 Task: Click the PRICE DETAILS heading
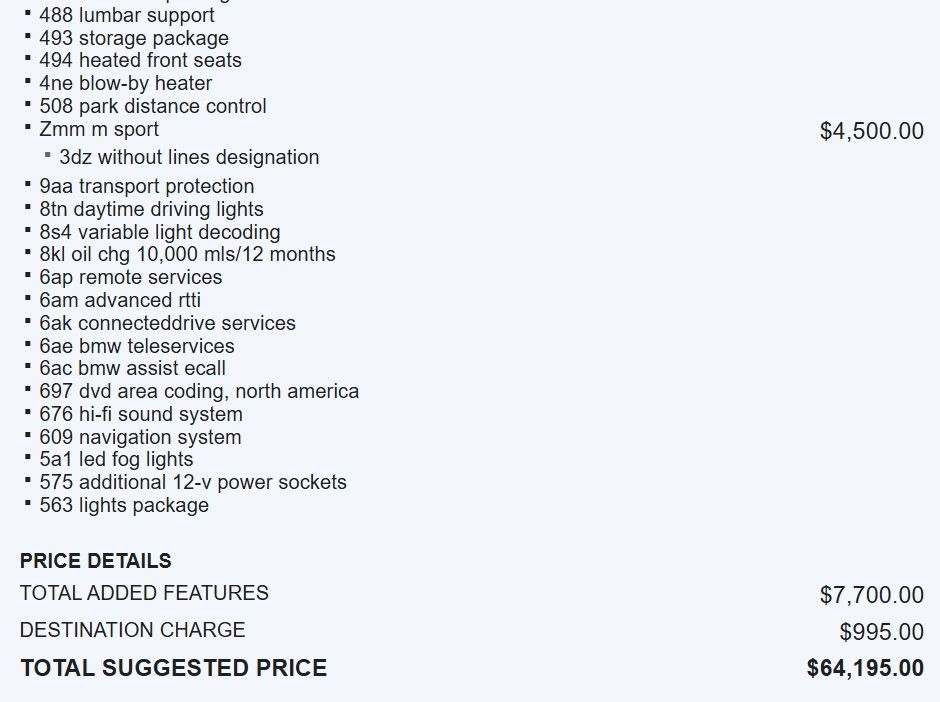(96, 561)
